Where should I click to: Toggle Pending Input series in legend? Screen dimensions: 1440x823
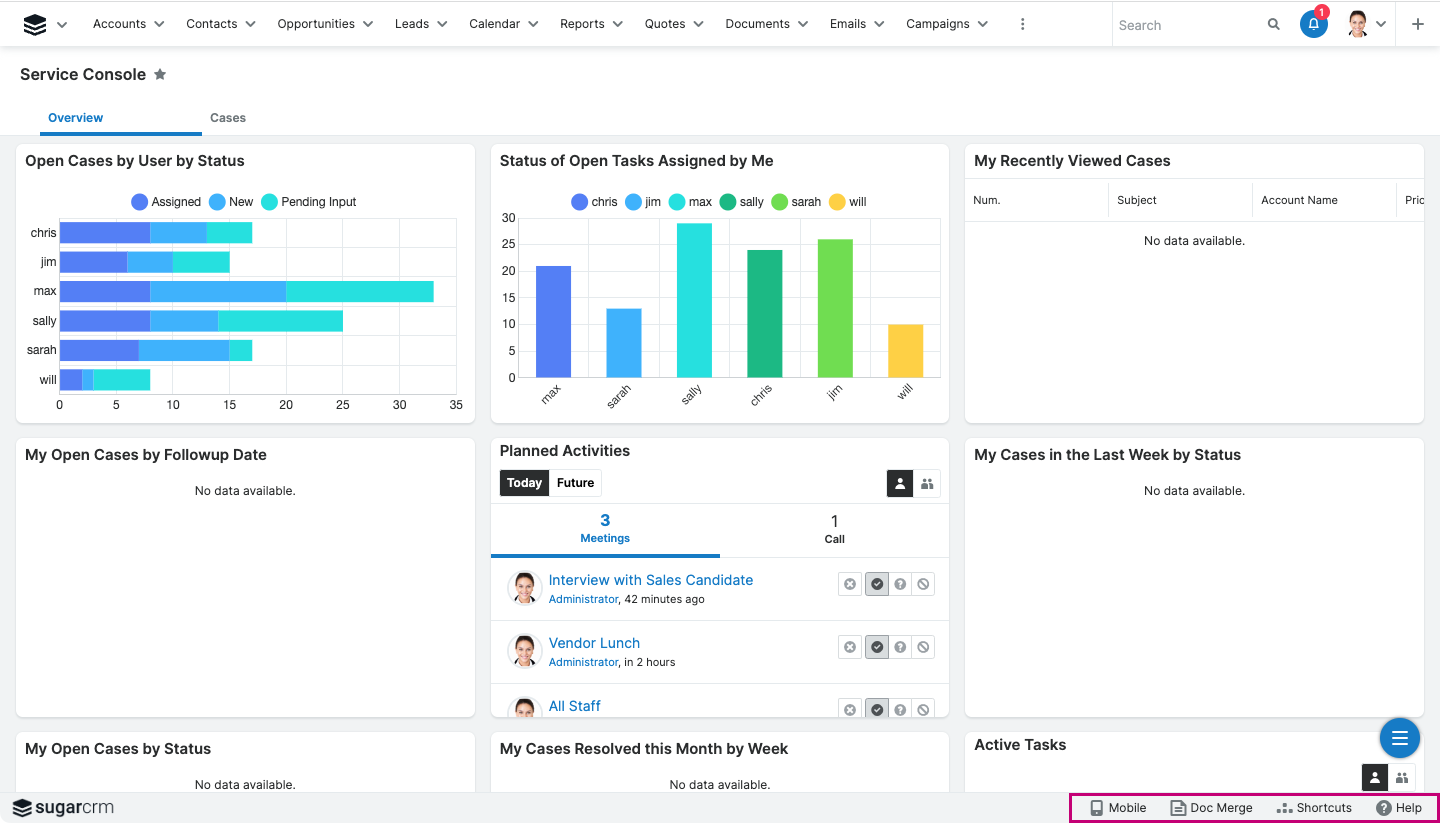tap(308, 202)
